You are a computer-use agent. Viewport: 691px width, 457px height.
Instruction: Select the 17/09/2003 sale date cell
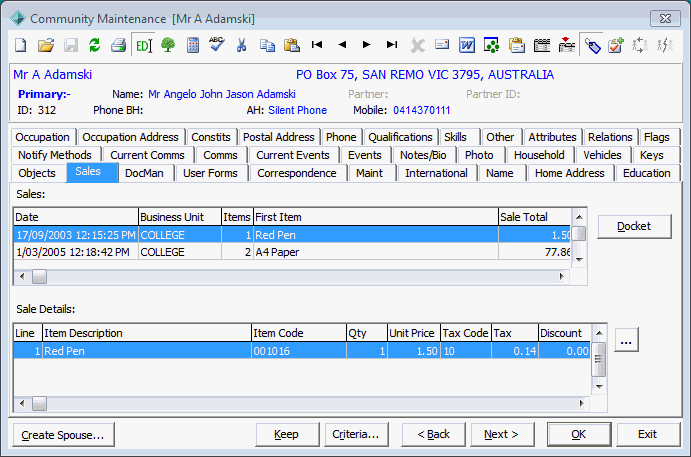[76, 235]
